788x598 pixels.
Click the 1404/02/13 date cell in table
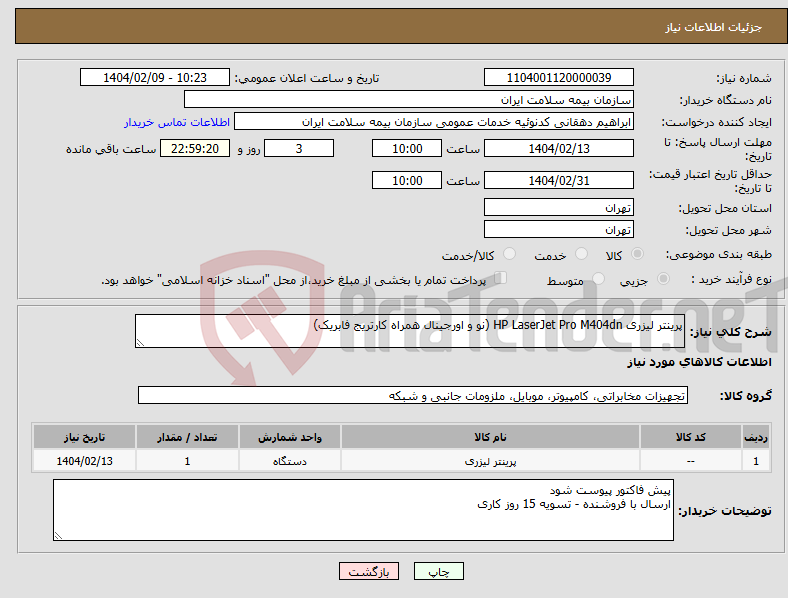(x=84, y=461)
